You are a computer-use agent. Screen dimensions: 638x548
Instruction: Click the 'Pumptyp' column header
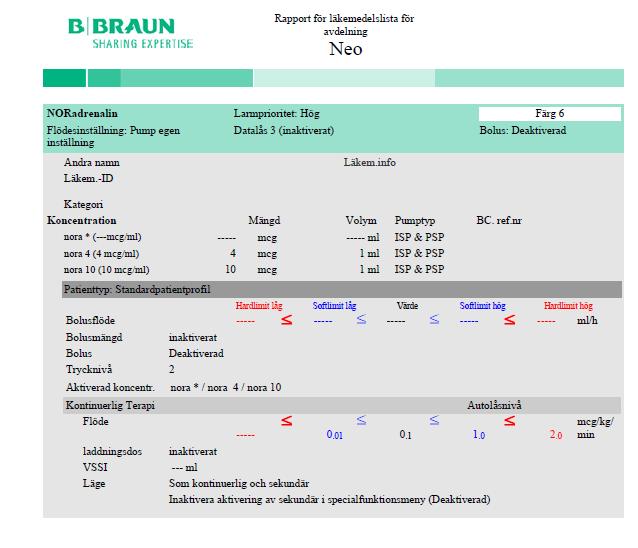[415, 221]
